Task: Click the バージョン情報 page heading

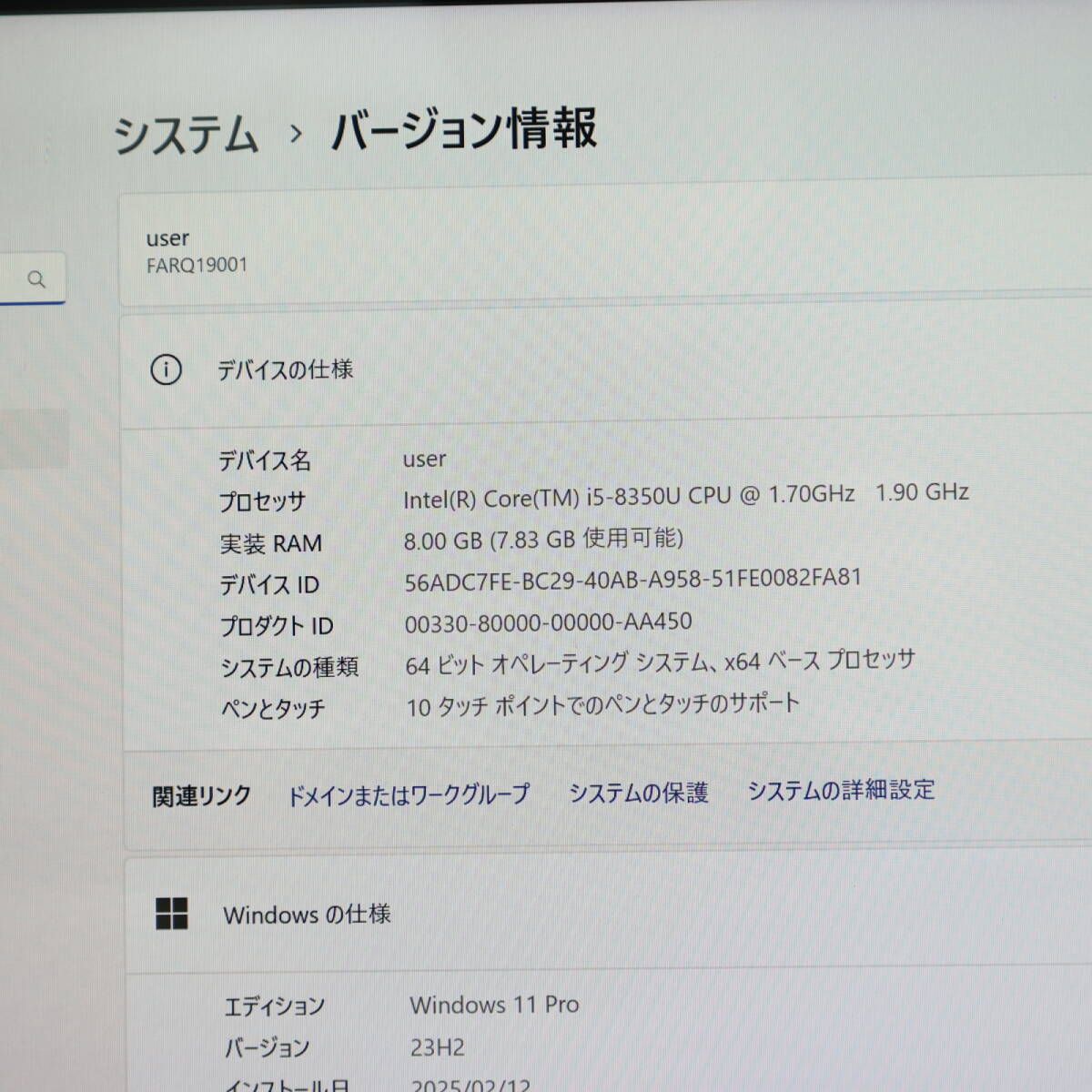Action: pyautogui.click(x=464, y=128)
